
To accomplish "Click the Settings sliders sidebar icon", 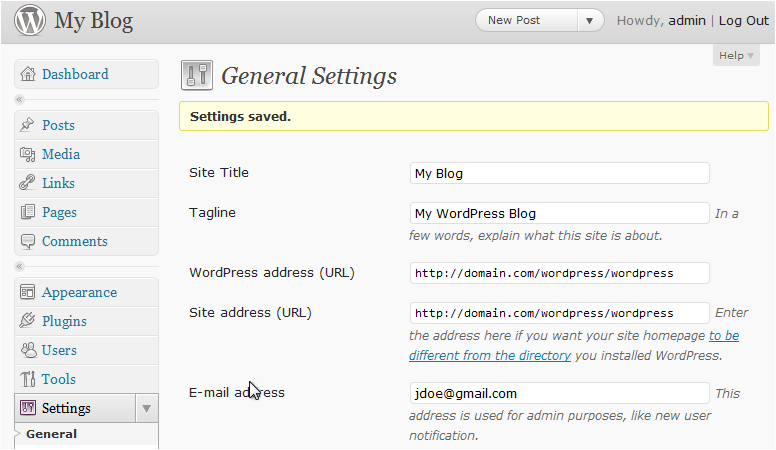I will 28,408.
